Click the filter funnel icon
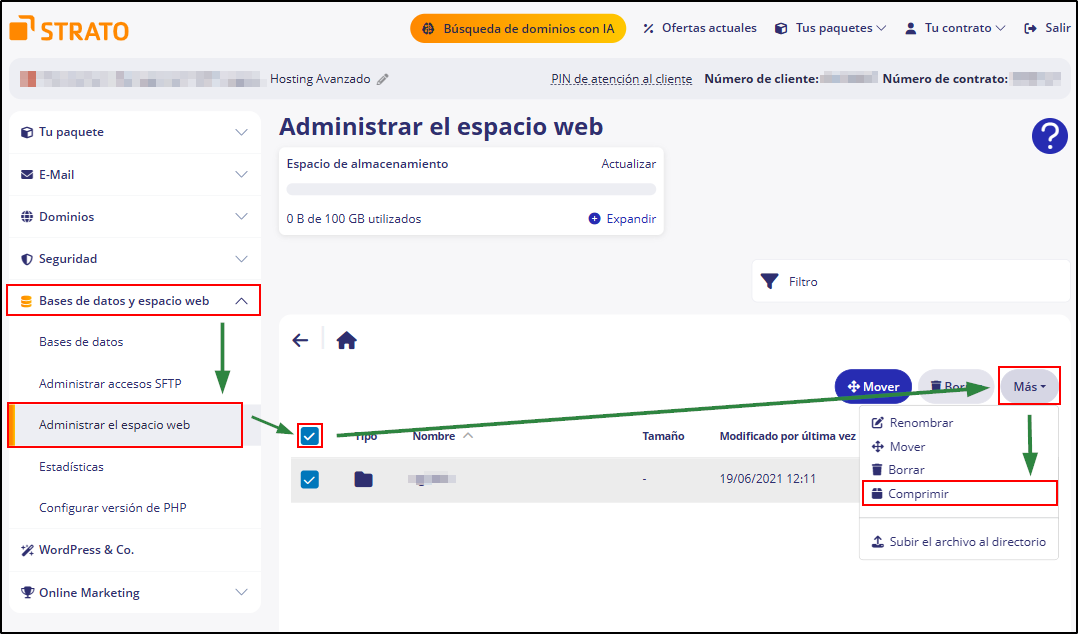 769,281
